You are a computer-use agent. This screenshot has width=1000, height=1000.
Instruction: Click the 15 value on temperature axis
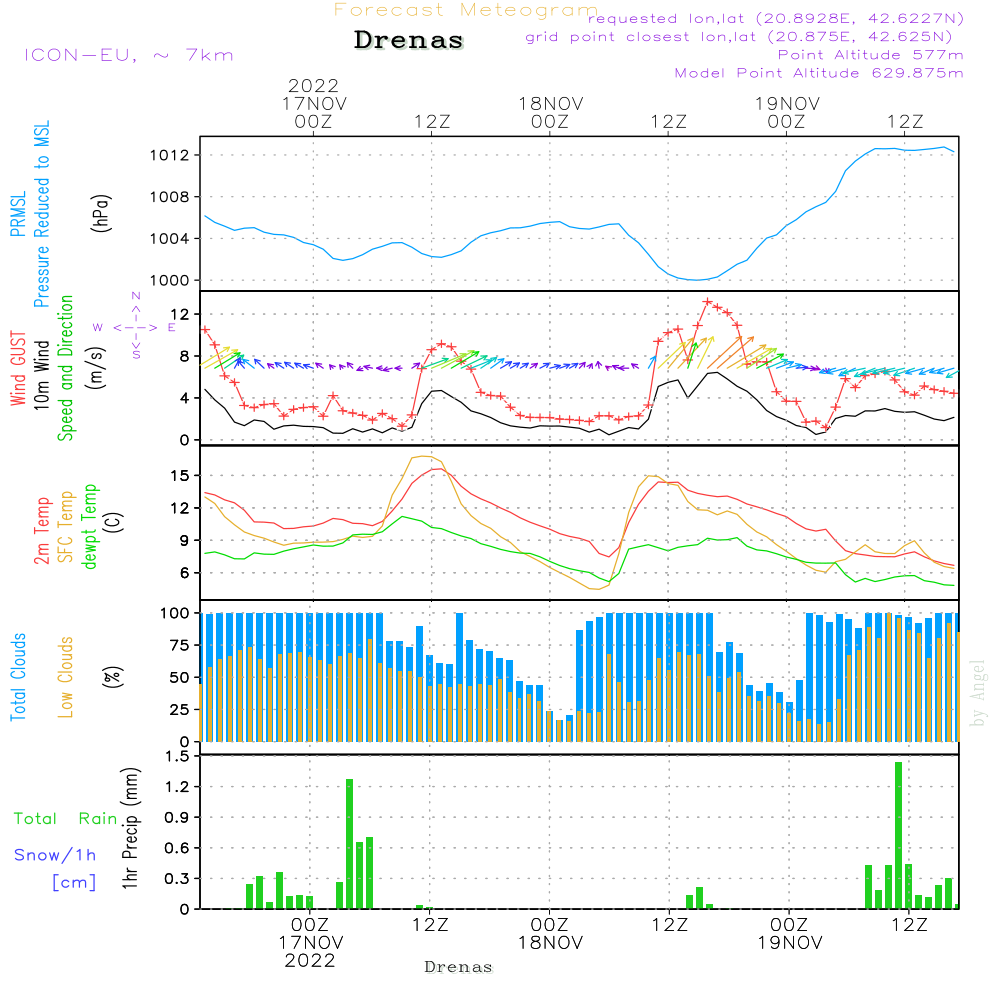[x=180, y=476]
